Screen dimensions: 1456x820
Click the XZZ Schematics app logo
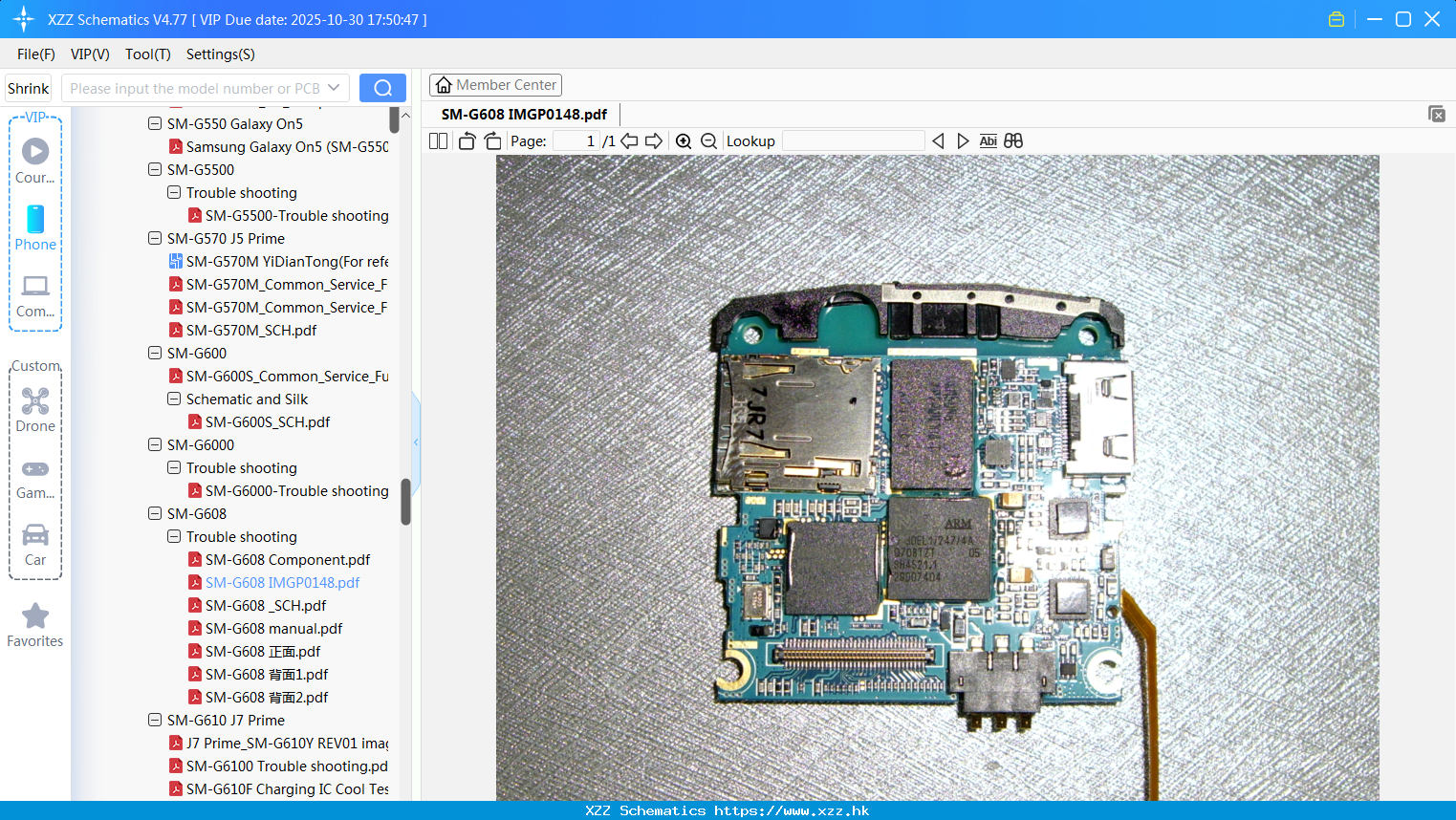[x=23, y=19]
